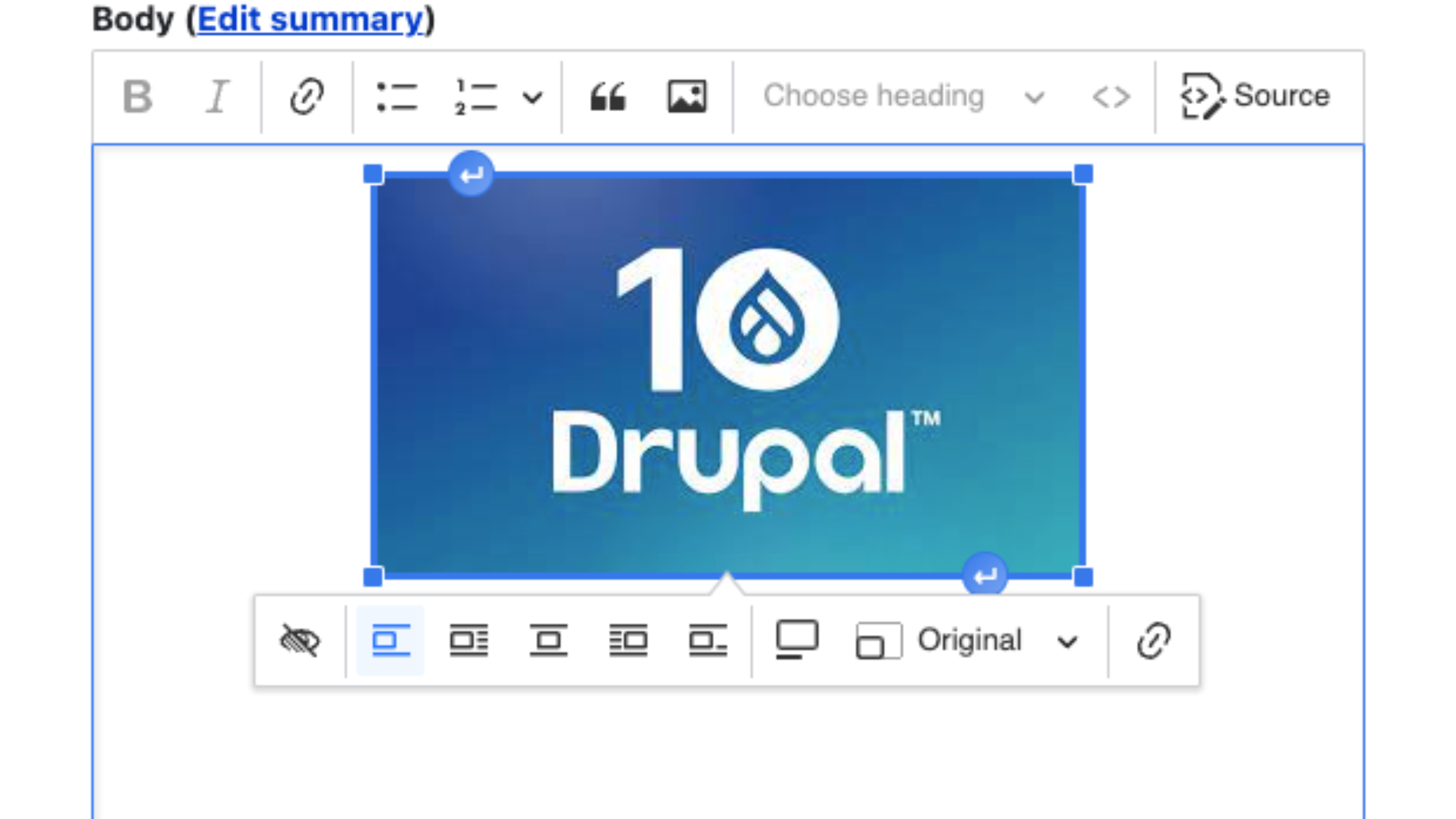This screenshot has width=1456, height=819.
Task: Insert image from toolbar
Action: (687, 97)
